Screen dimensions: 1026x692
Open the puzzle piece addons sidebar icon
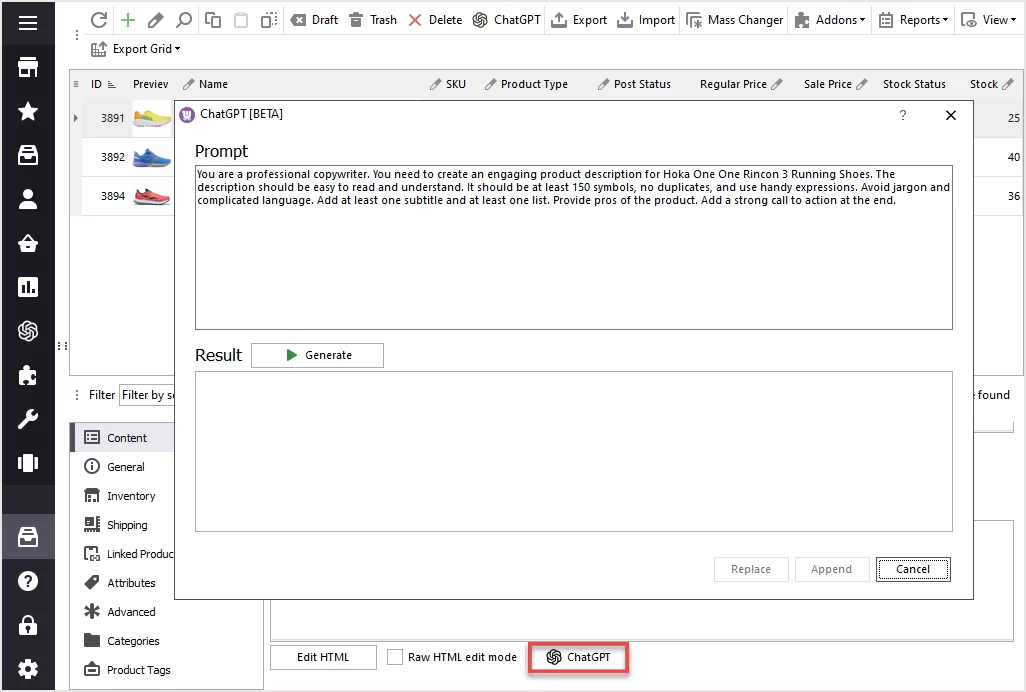(28, 375)
